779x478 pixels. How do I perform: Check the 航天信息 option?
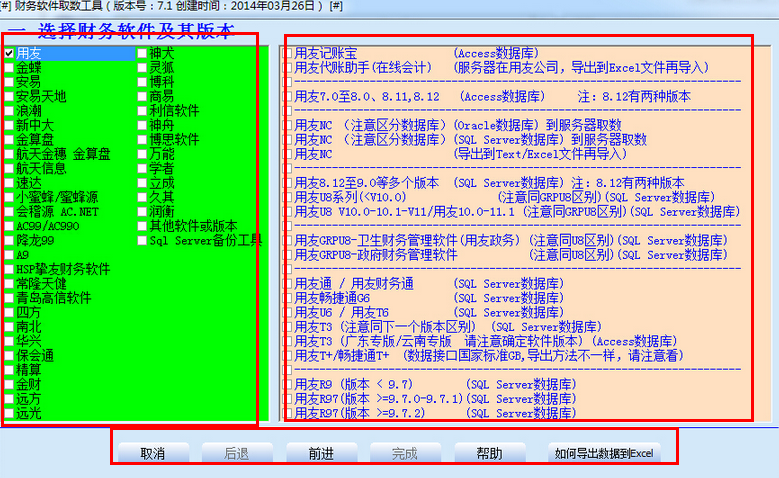(x=9, y=168)
